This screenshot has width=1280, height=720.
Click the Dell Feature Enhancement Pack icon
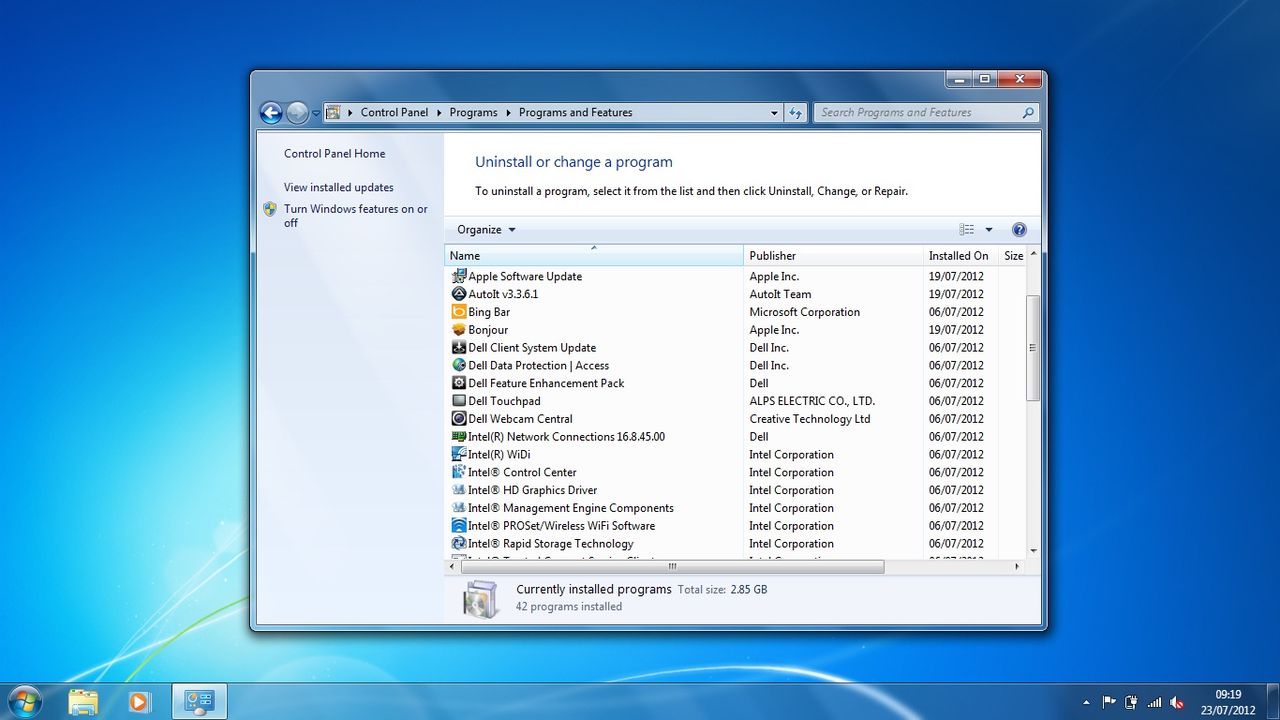click(459, 383)
